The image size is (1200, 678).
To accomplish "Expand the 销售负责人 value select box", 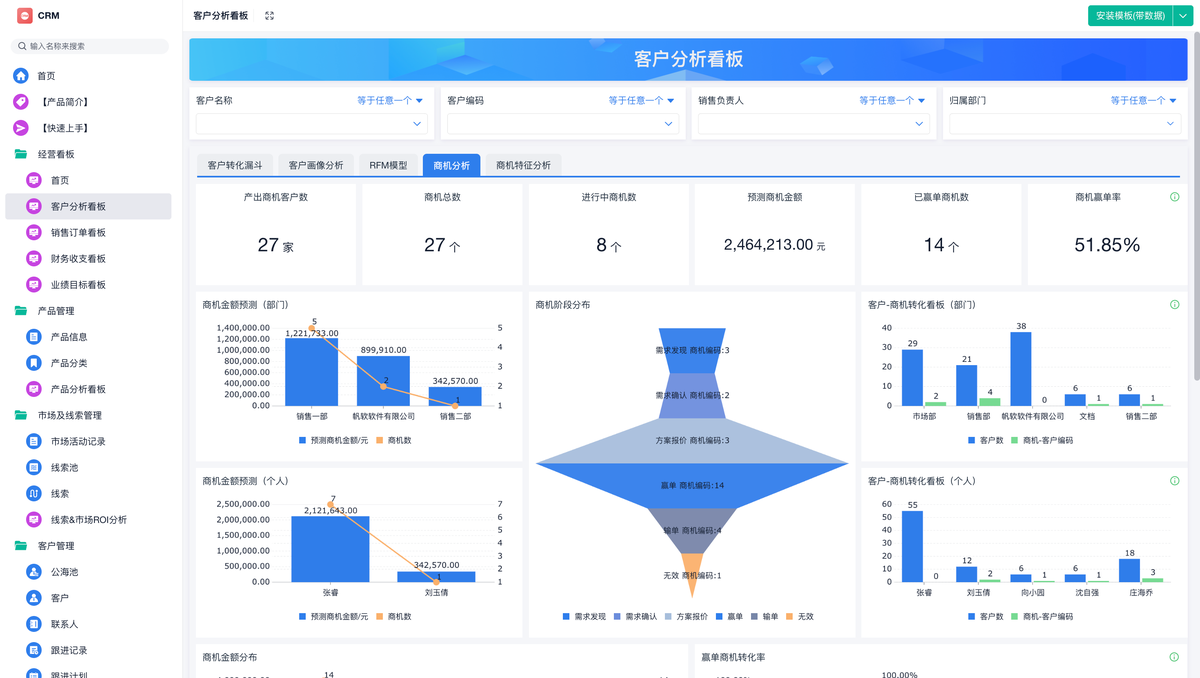I will tap(814, 124).
